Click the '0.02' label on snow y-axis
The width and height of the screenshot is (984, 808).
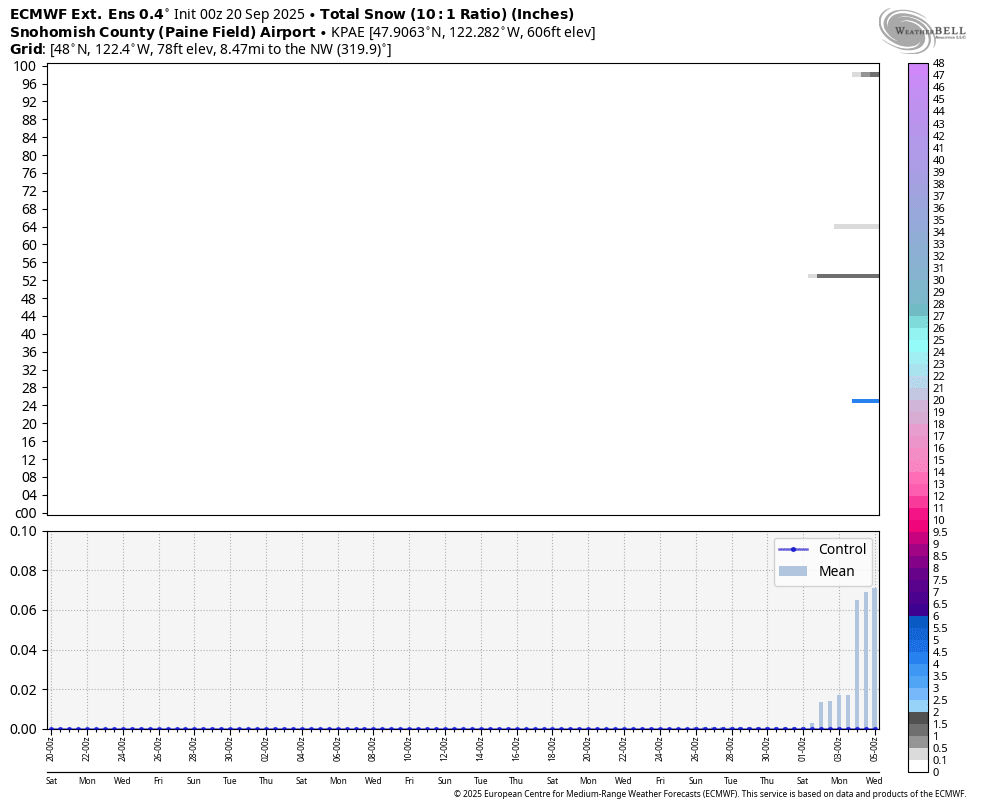click(x=23, y=689)
